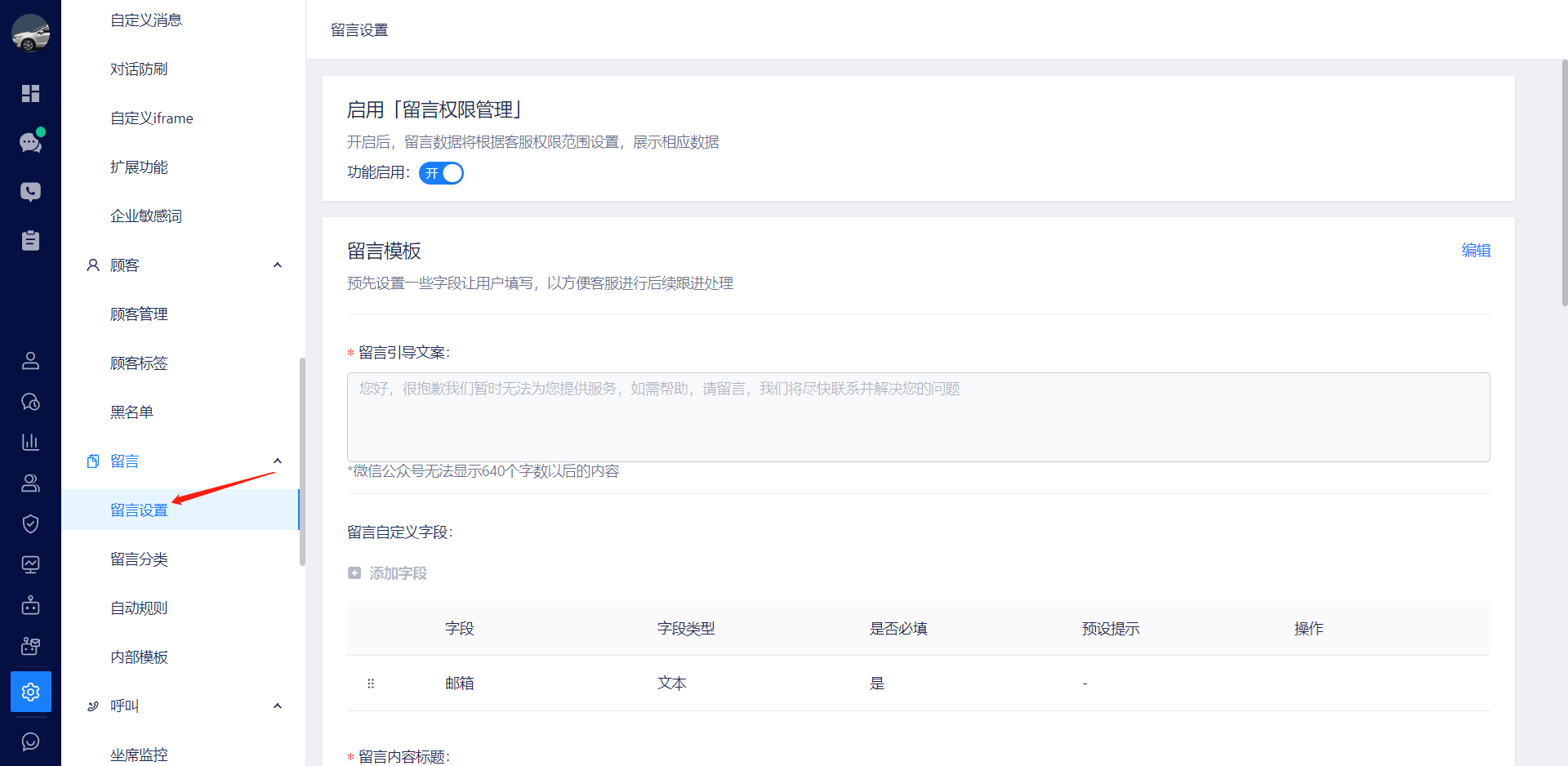Open 顾客标签 menu item

point(139,363)
